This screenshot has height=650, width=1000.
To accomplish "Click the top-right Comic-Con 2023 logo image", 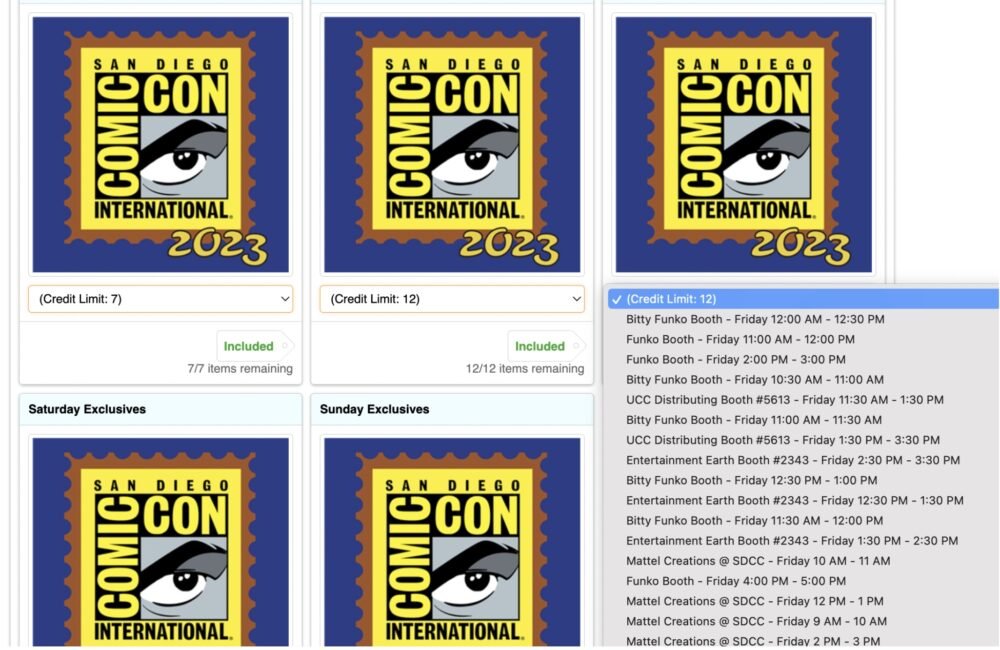I will [x=743, y=145].
